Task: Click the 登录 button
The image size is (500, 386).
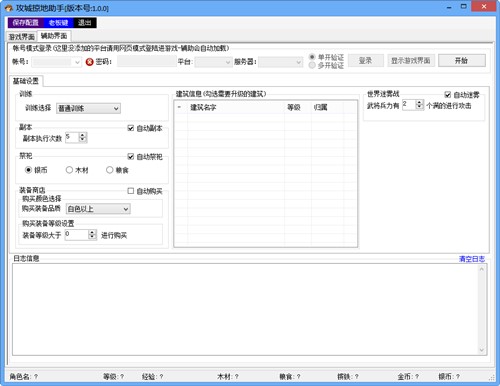Action: click(x=366, y=61)
